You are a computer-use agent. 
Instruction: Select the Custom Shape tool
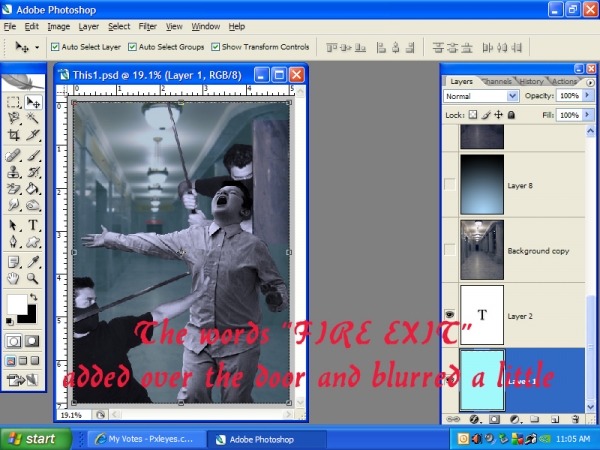[33, 241]
